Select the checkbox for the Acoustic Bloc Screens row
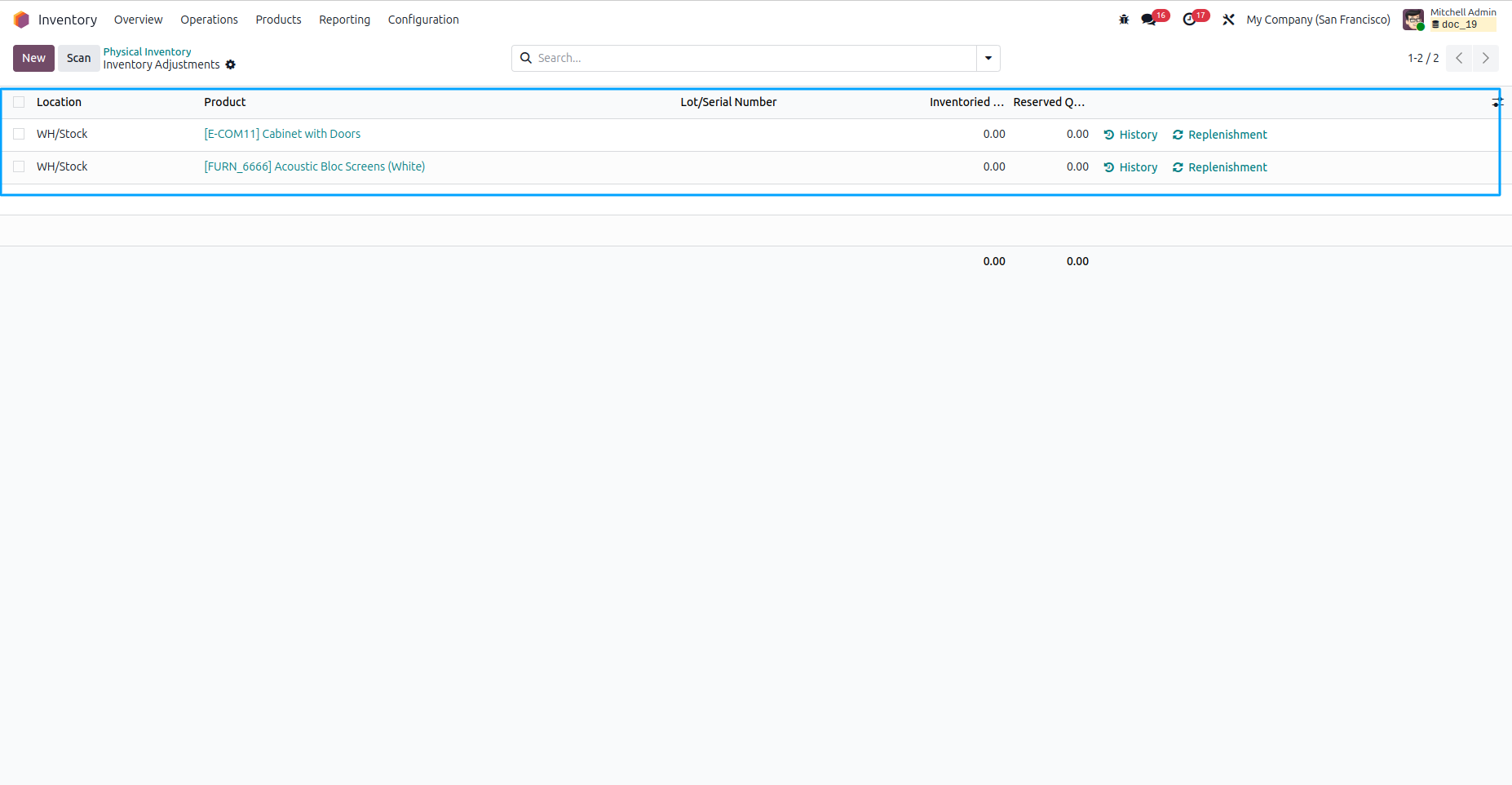This screenshot has width=1512, height=785. (x=19, y=166)
